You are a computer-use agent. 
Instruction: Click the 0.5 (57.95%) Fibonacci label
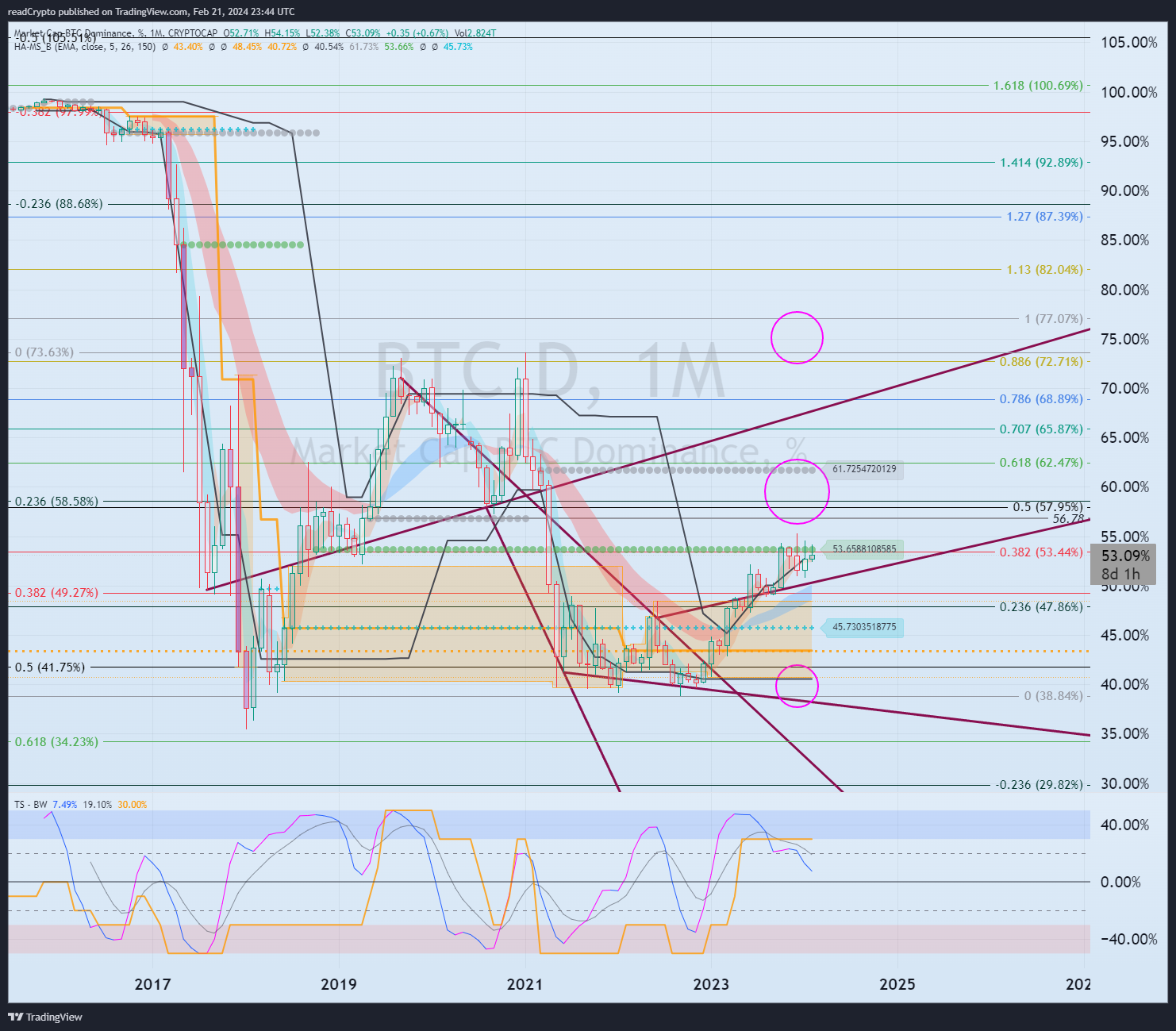tap(1047, 507)
